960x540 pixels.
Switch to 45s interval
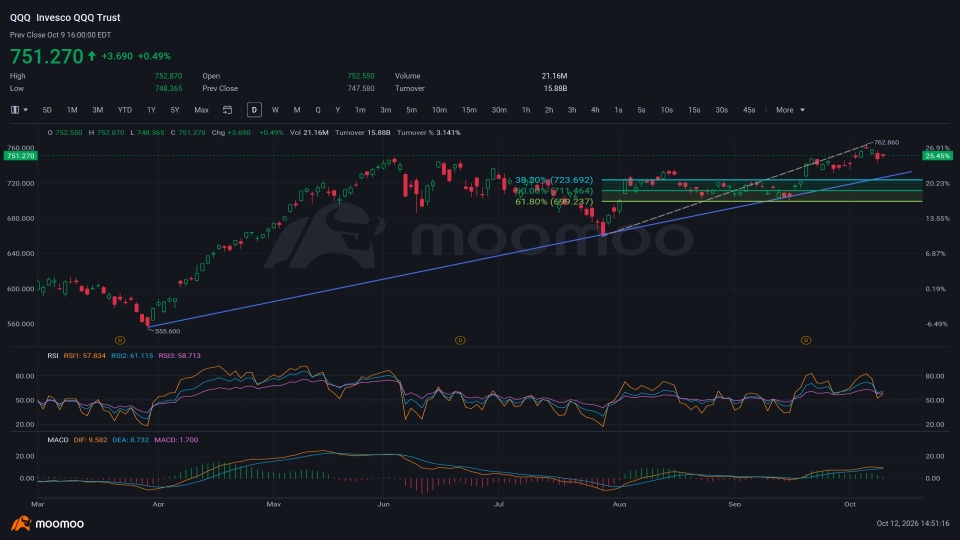[749, 110]
